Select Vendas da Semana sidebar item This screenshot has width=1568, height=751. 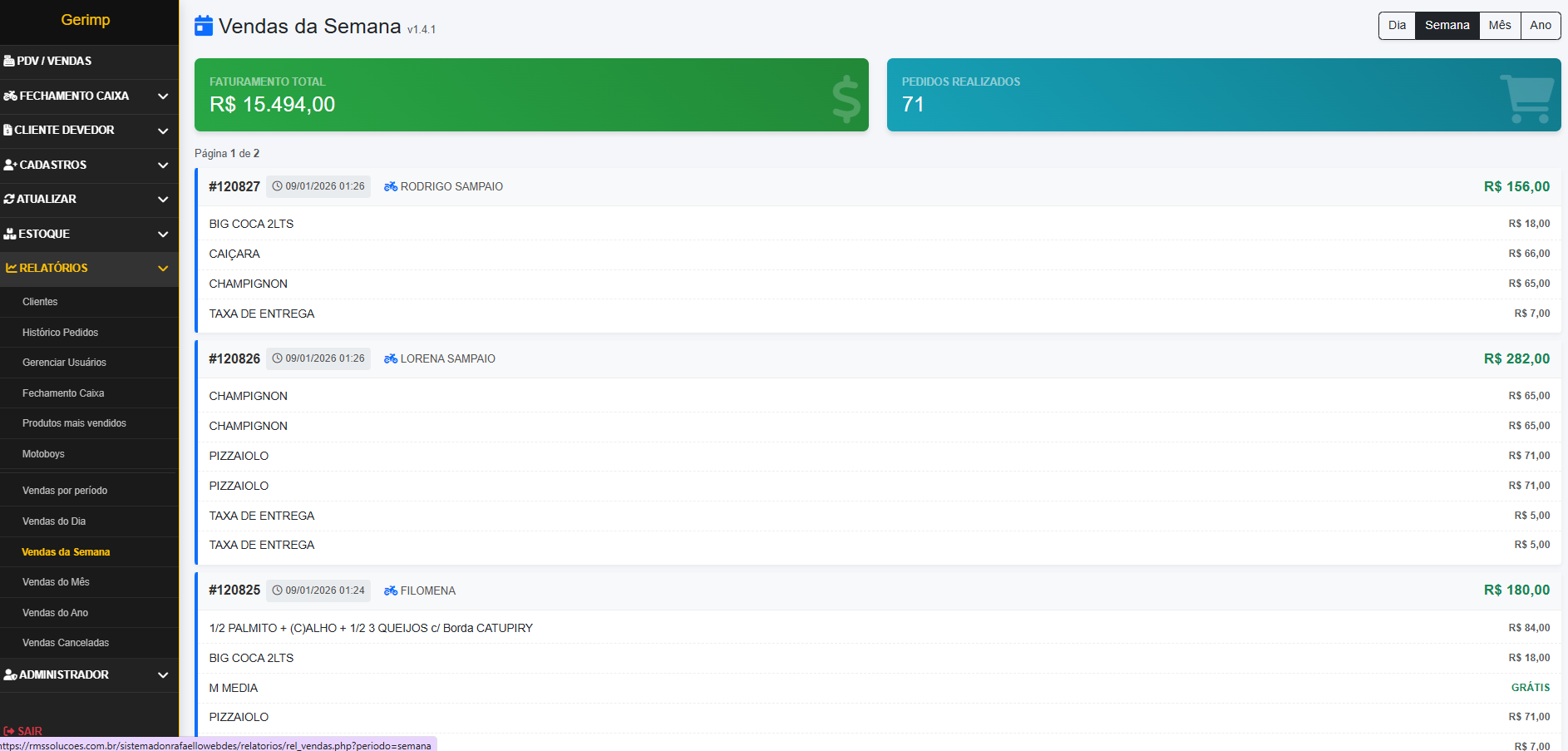pos(89,552)
